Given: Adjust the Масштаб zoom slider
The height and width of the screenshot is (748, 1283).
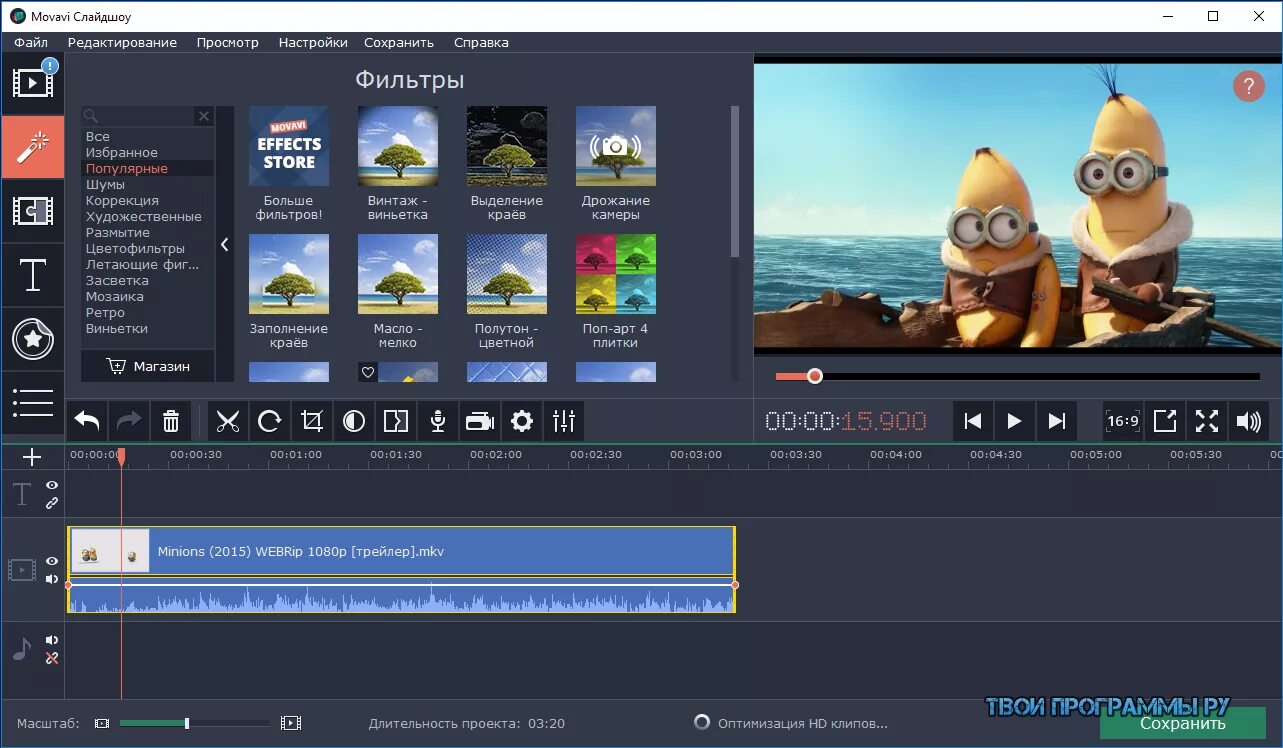Looking at the screenshot, I should [195, 723].
